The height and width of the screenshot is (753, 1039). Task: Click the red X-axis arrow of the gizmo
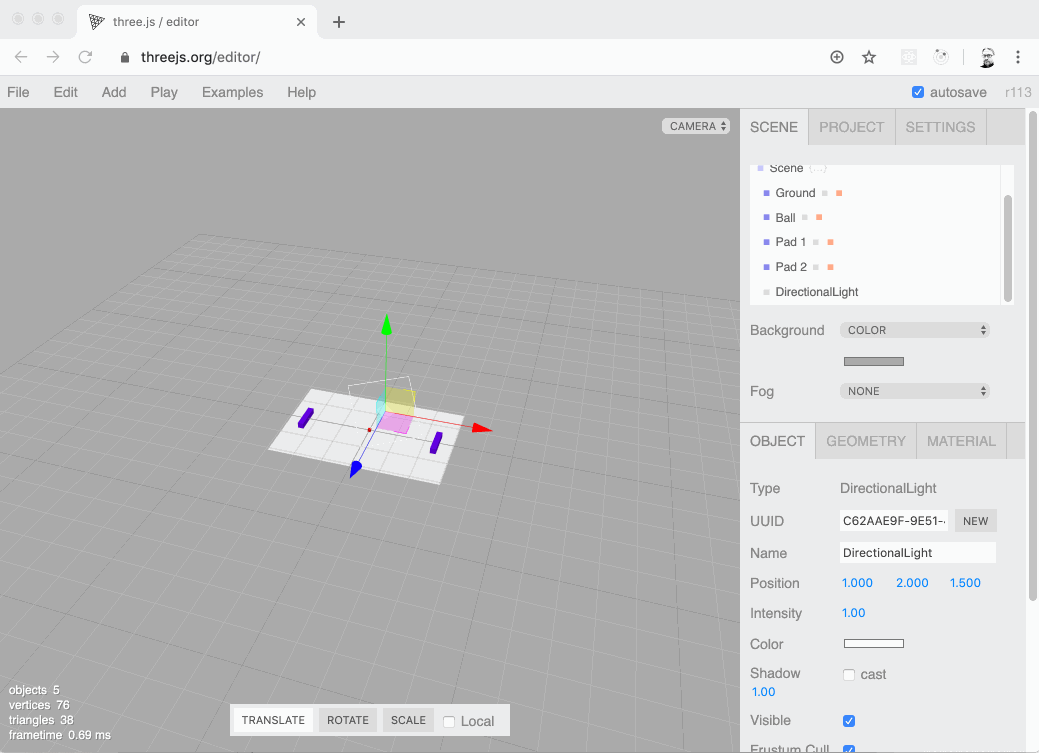(482, 428)
